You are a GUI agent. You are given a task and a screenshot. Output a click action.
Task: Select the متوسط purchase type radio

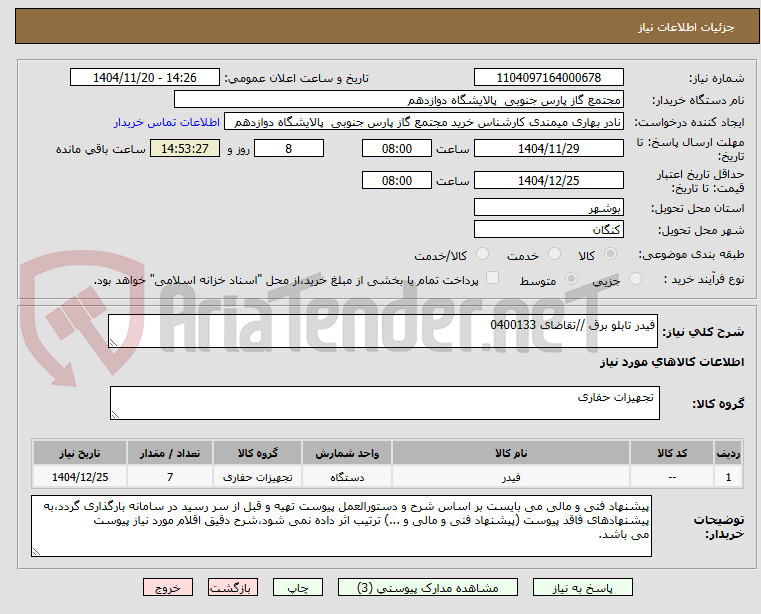[x=571, y=279]
